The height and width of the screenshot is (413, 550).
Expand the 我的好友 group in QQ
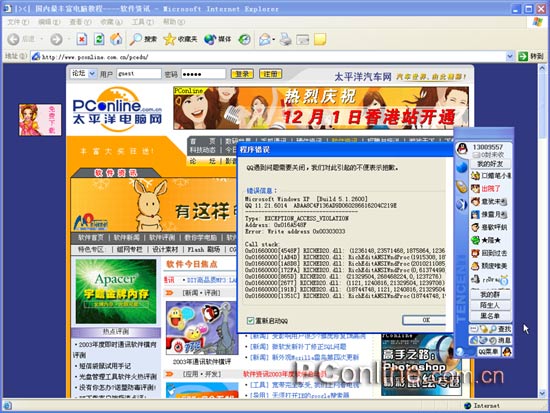(490, 164)
